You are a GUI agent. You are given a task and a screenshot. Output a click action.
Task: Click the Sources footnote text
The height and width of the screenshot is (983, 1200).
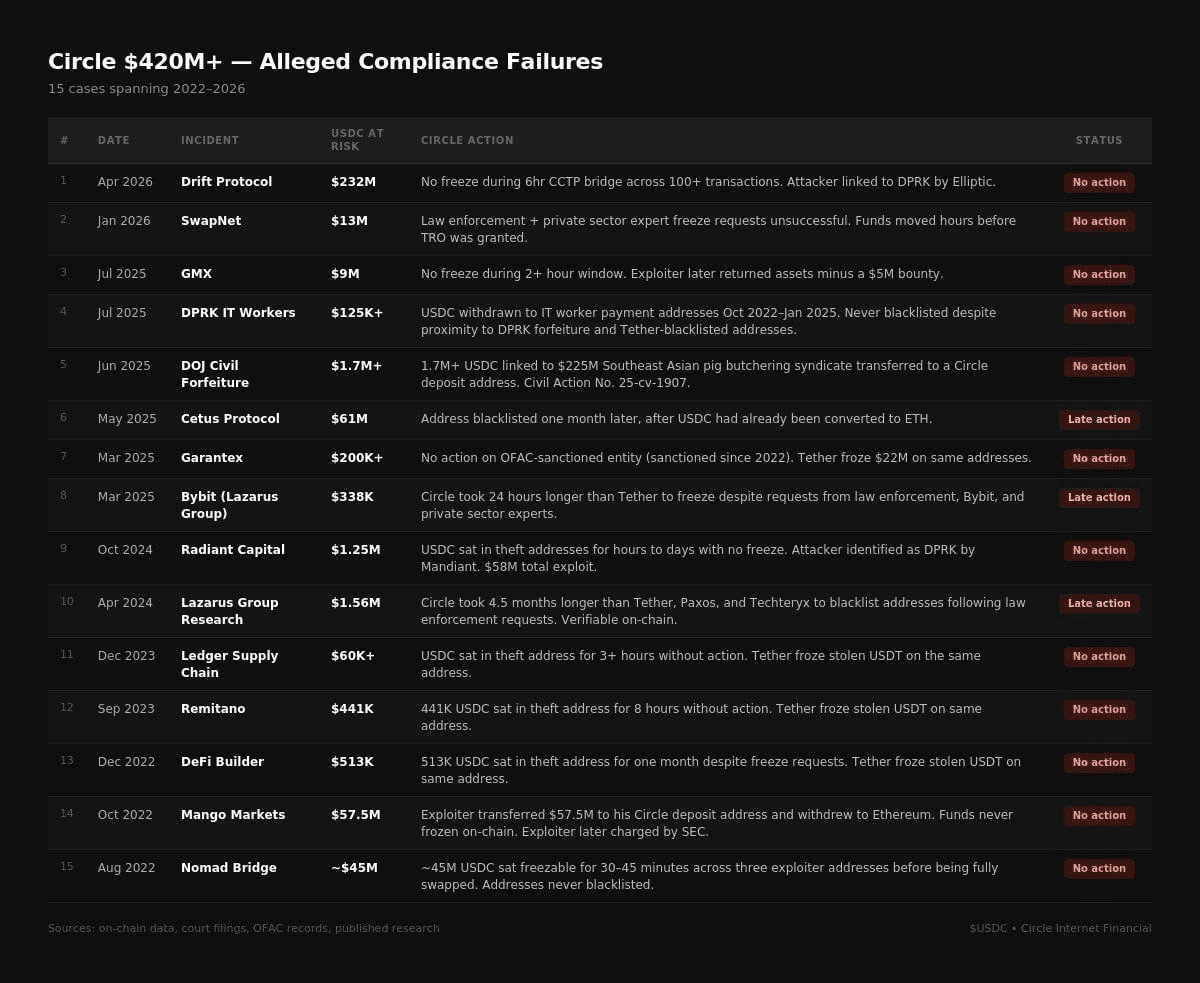[x=243, y=929]
